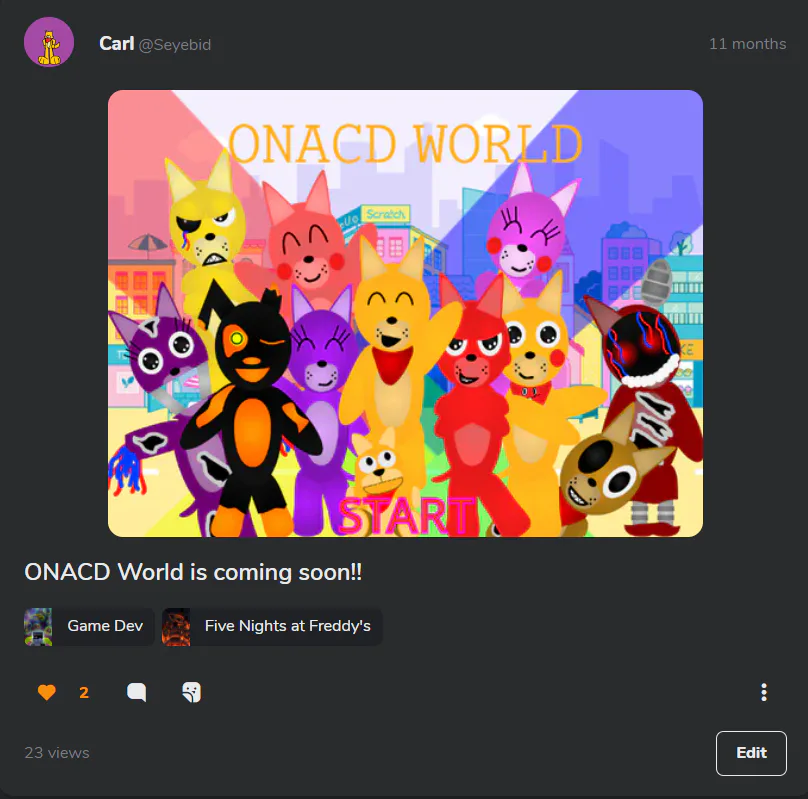808x799 pixels.
Task: Click the ONACD WORLD title in the image
Action: click(405, 143)
